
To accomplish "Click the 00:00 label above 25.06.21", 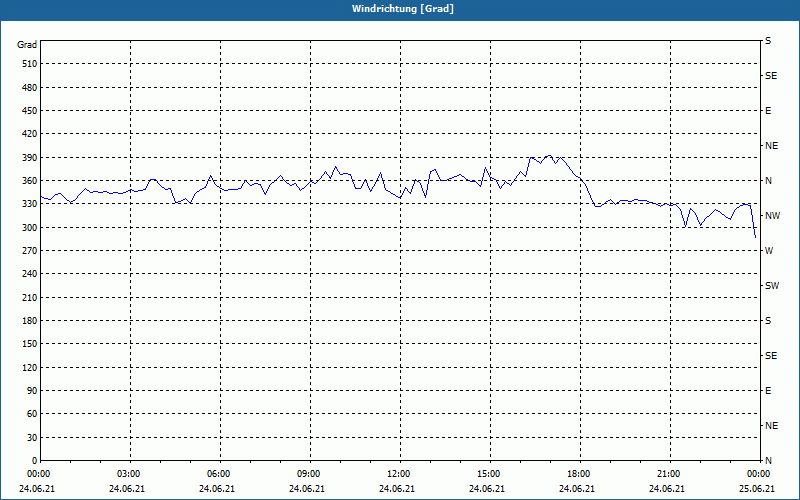I will click(759, 474).
